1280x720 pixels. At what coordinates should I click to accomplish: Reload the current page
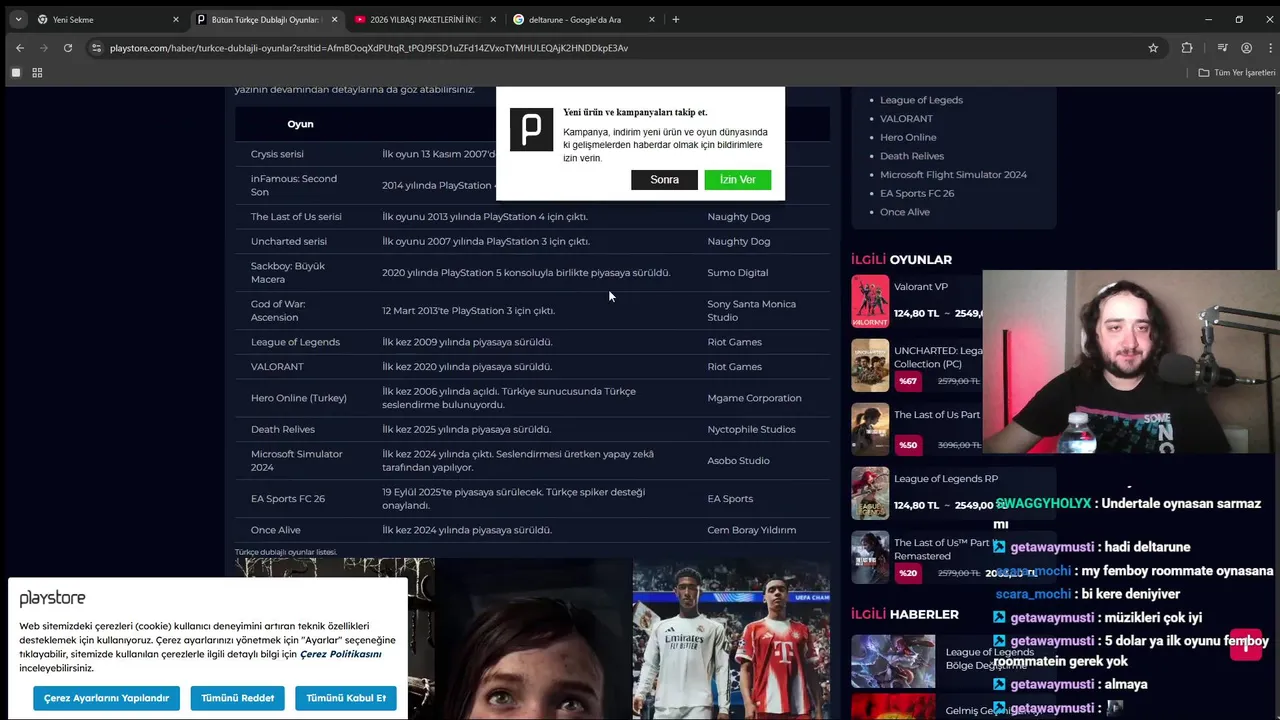(68, 48)
